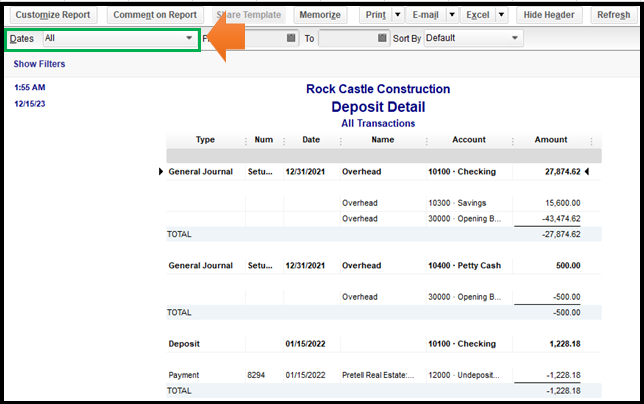
Task: Click the Date column header
Action: [x=311, y=140]
